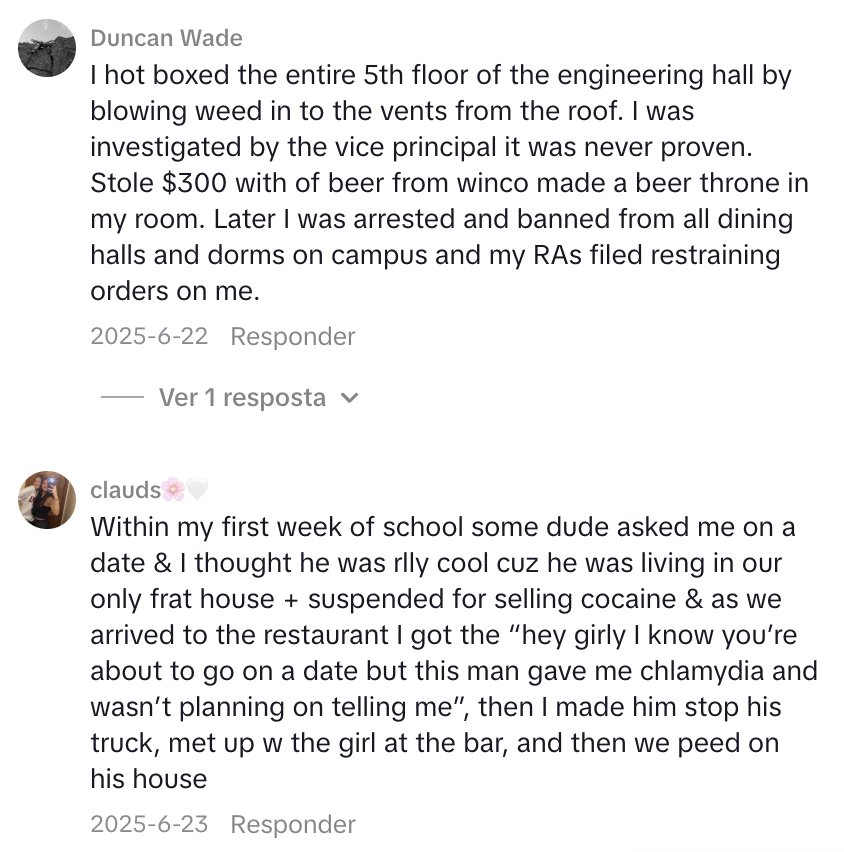
Task: Open the clauds profile picture
Action: pyautogui.click(x=47, y=500)
